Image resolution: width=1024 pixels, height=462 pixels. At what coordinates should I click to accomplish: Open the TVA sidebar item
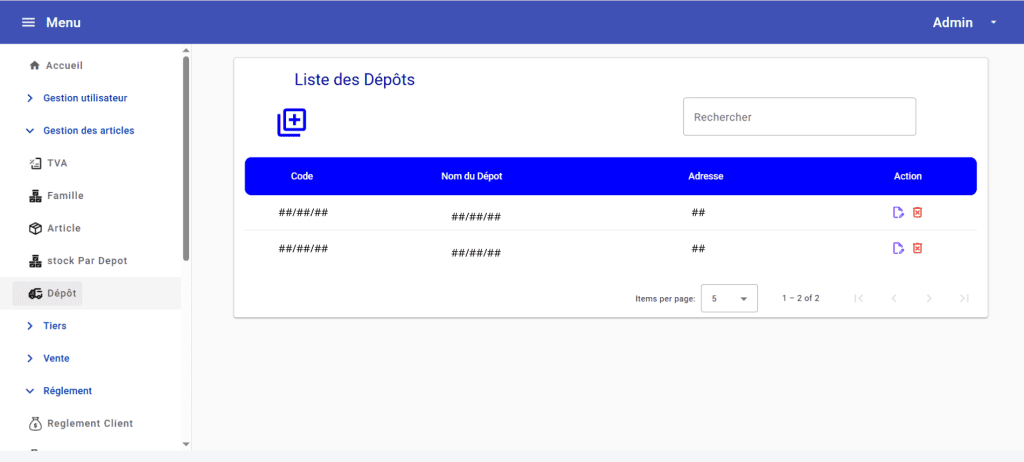click(x=57, y=163)
